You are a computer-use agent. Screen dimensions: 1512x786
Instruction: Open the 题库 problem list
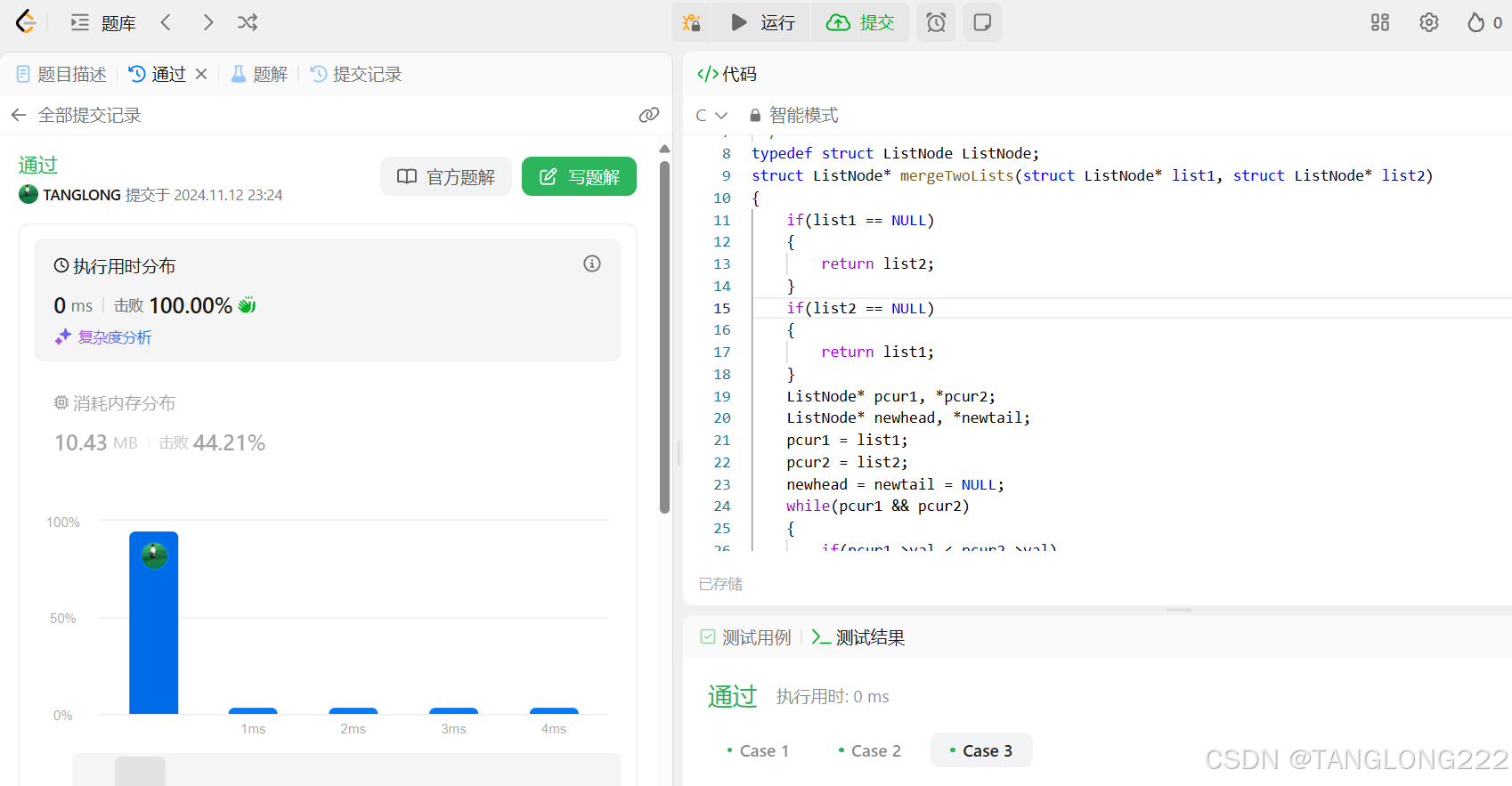pyautogui.click(x=102, y=23)
